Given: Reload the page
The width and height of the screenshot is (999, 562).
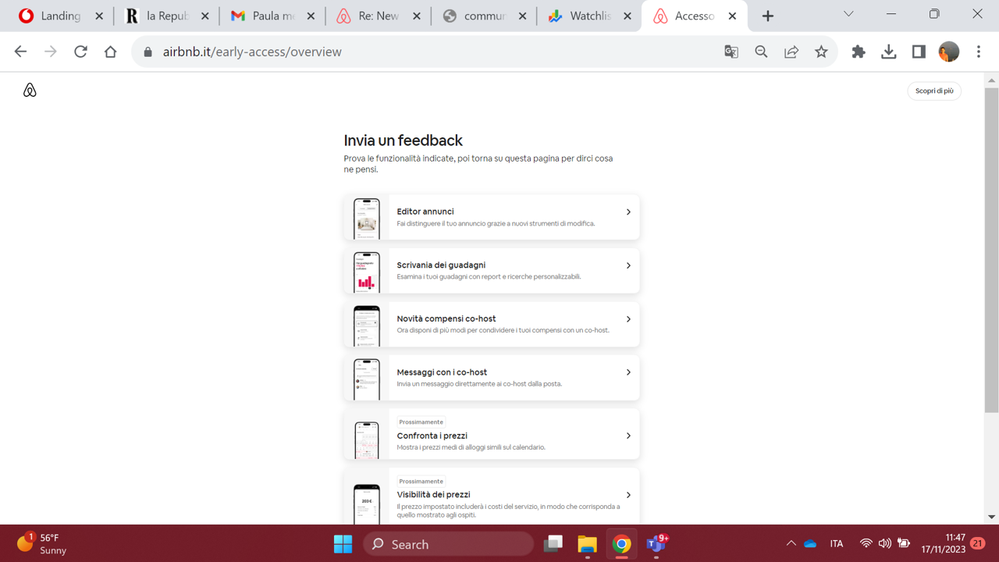Looking at the screenshot, I should click(81, 52).
